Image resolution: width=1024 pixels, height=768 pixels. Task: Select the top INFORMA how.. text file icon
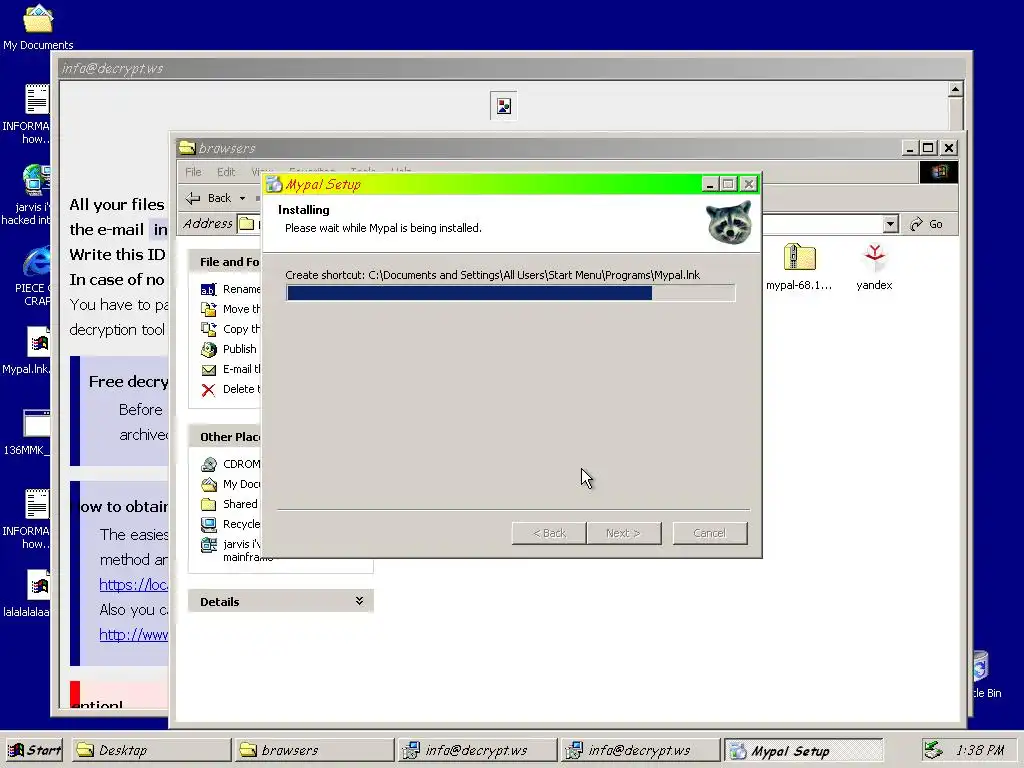coord(37,99)
